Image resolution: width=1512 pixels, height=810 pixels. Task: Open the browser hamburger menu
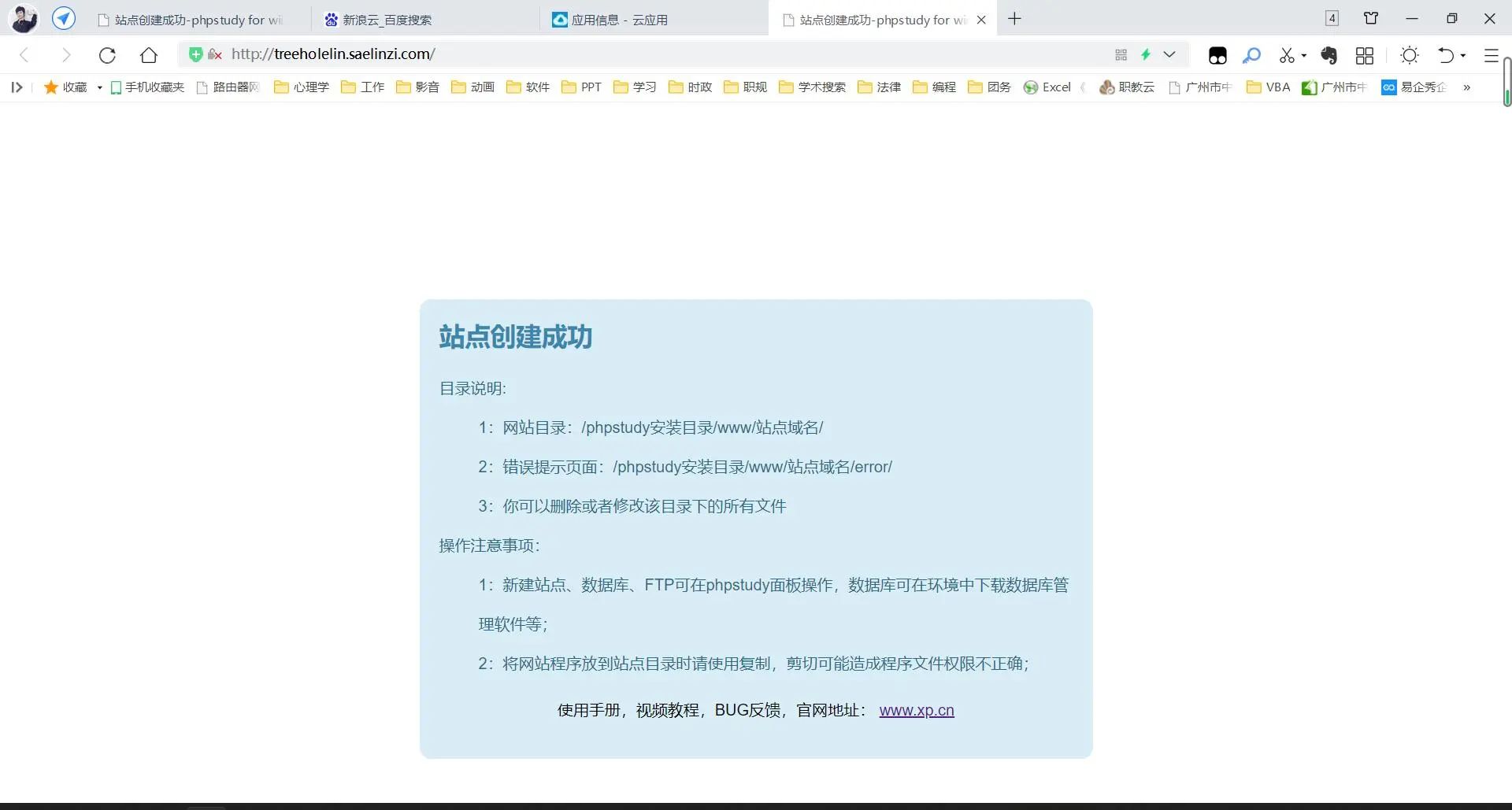[1491, 55]
